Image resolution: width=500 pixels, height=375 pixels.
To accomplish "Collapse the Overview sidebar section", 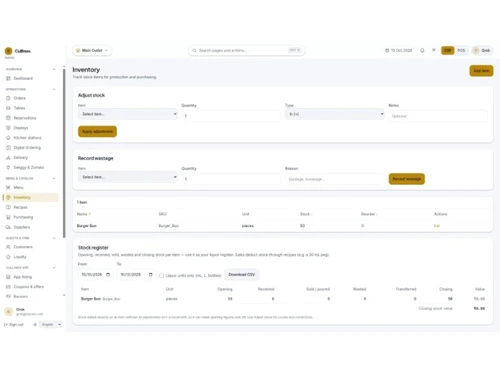I will (54, 69).
